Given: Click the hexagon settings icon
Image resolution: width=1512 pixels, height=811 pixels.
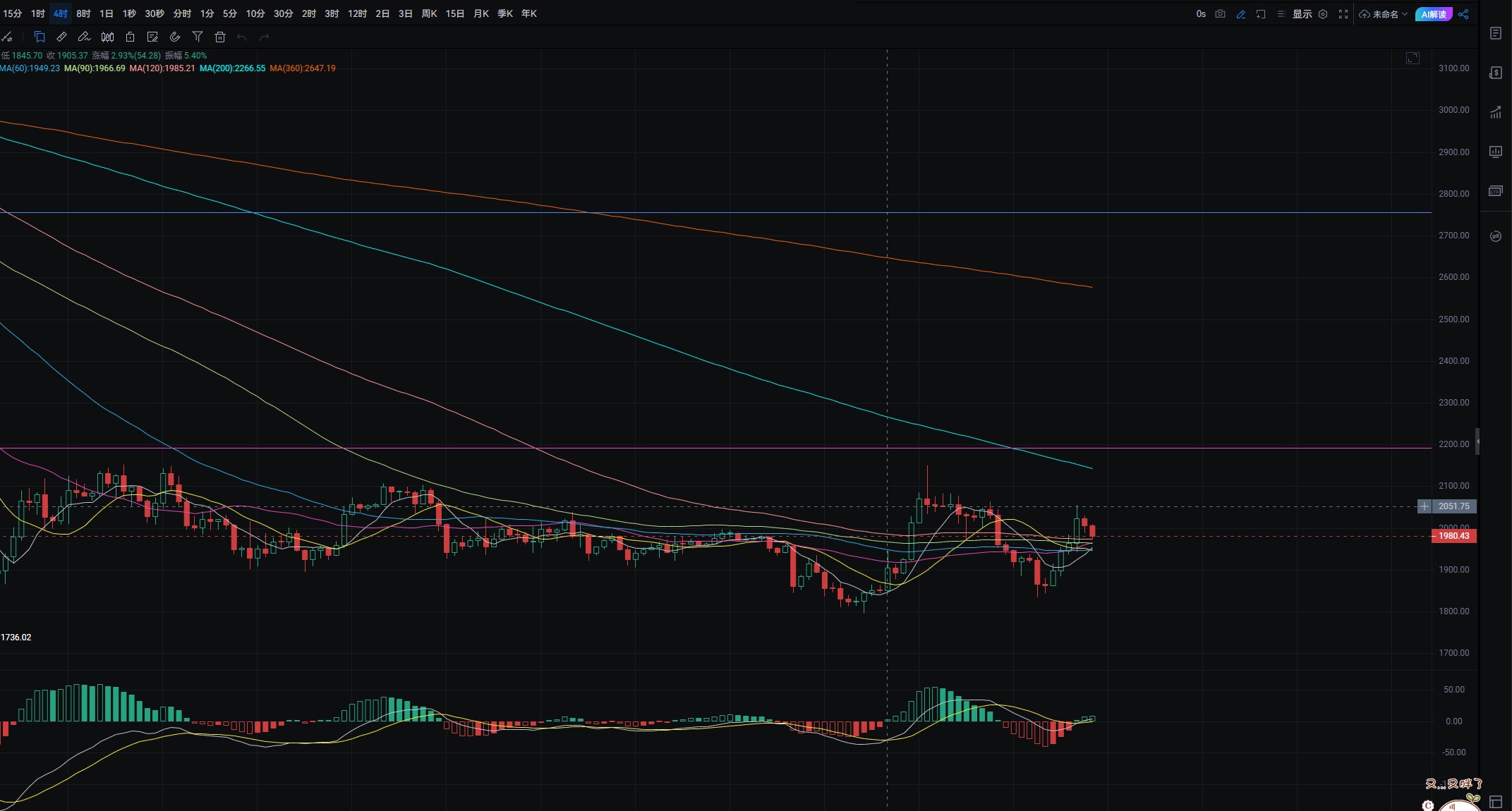Looking at the screenshot, I should (x=1323, y=14).
